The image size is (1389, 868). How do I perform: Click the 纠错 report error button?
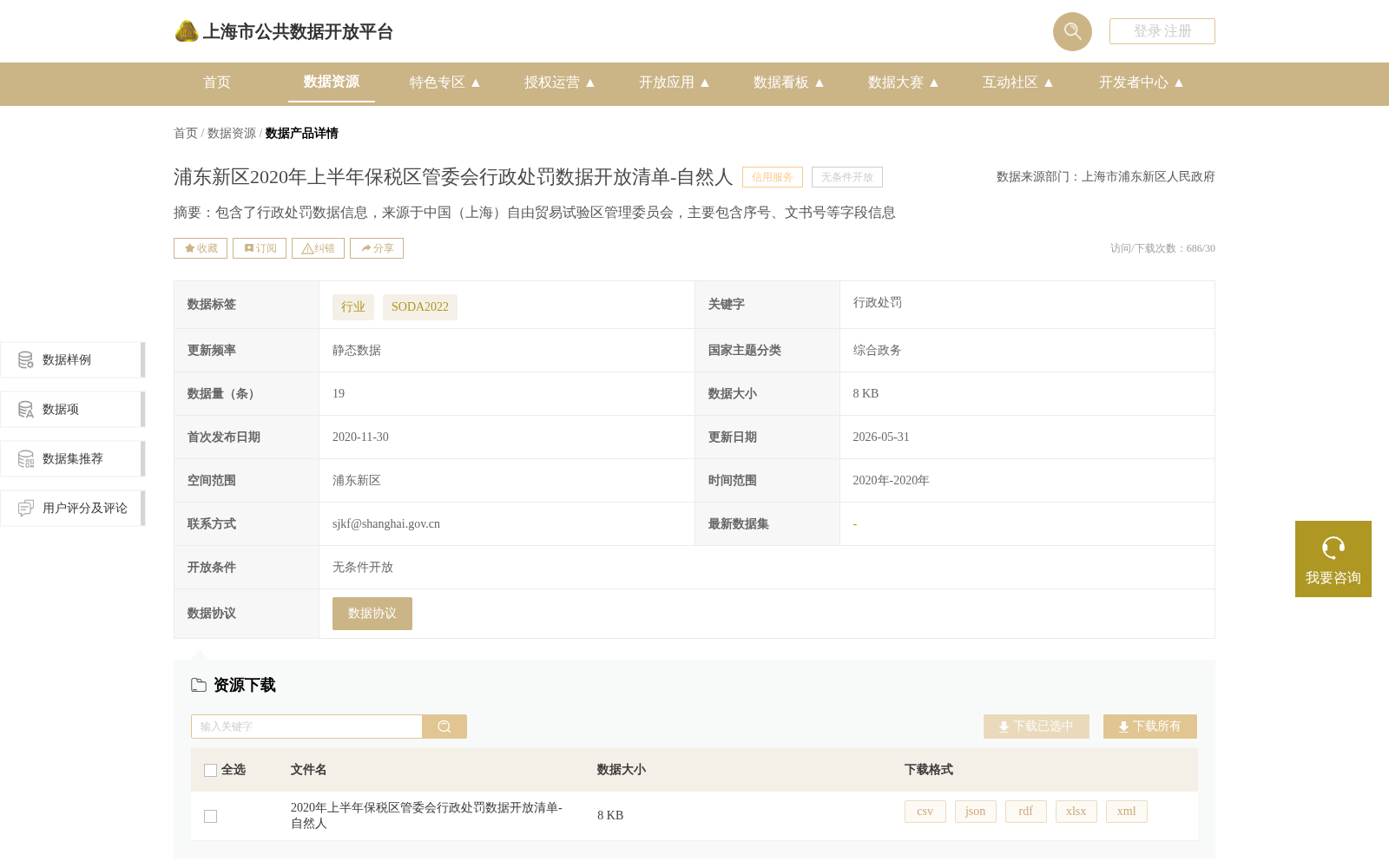[x=318, y=248]
